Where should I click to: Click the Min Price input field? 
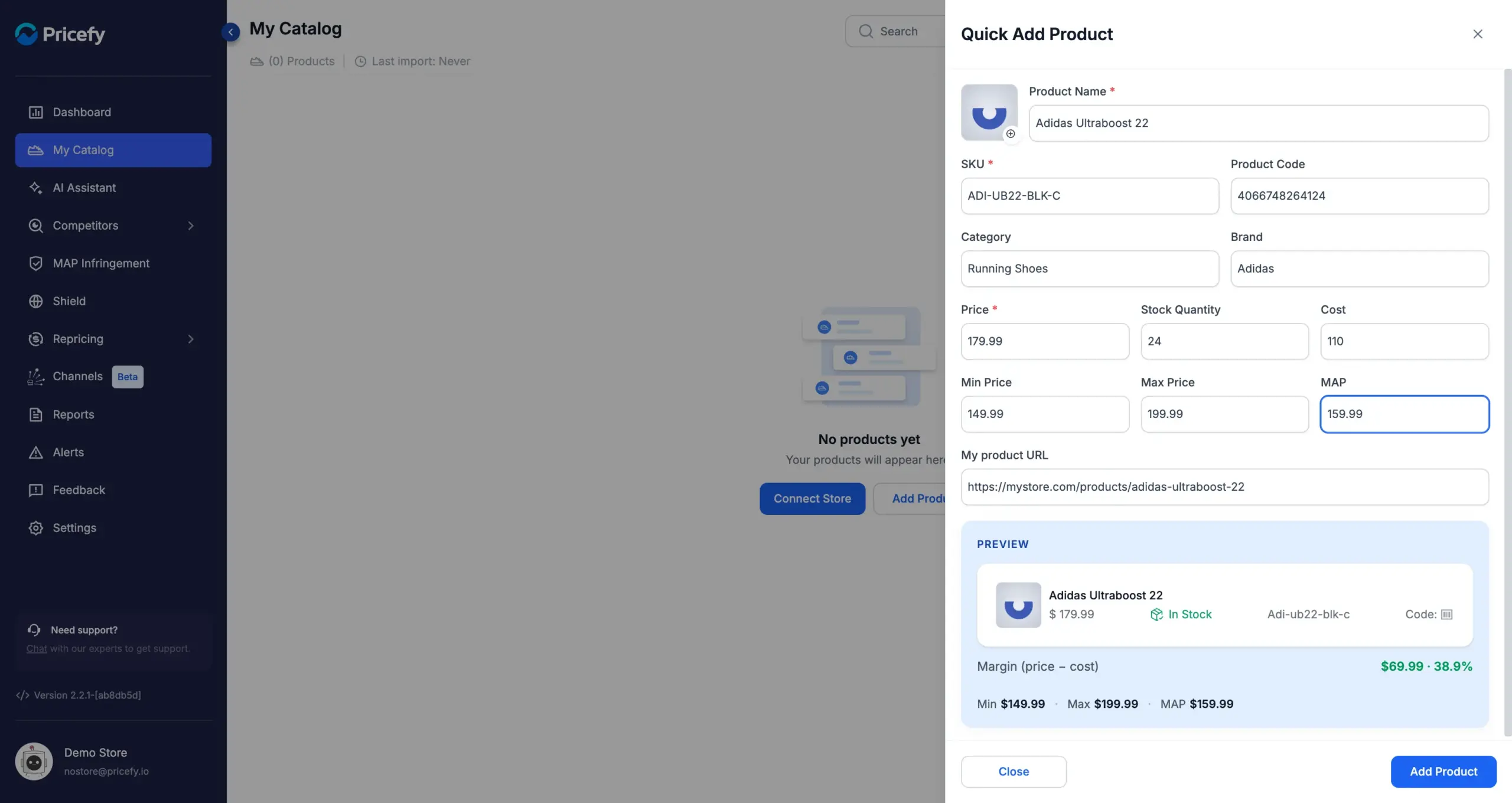[x=1045, y=414]
